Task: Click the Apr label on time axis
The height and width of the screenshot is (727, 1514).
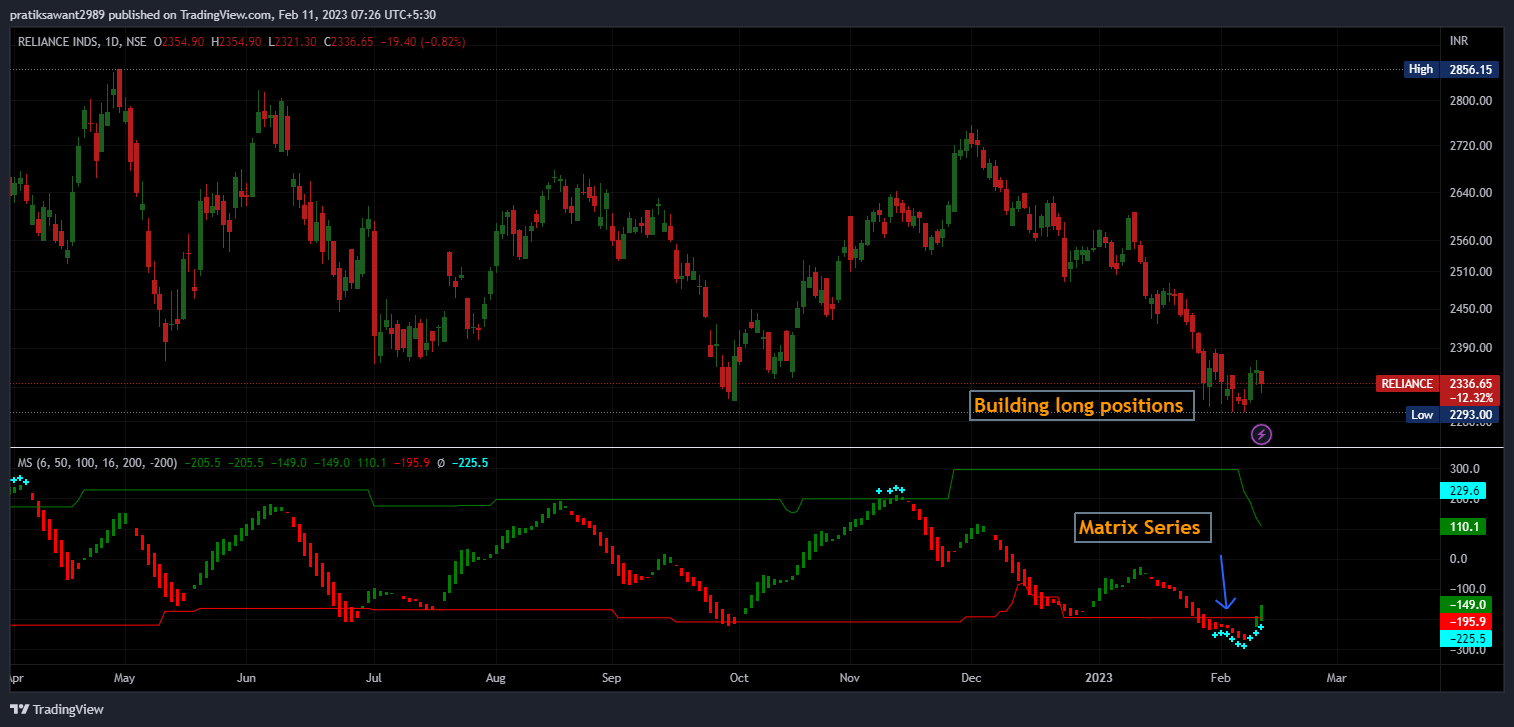Action: pyautogui.click(x=17, y=678)
